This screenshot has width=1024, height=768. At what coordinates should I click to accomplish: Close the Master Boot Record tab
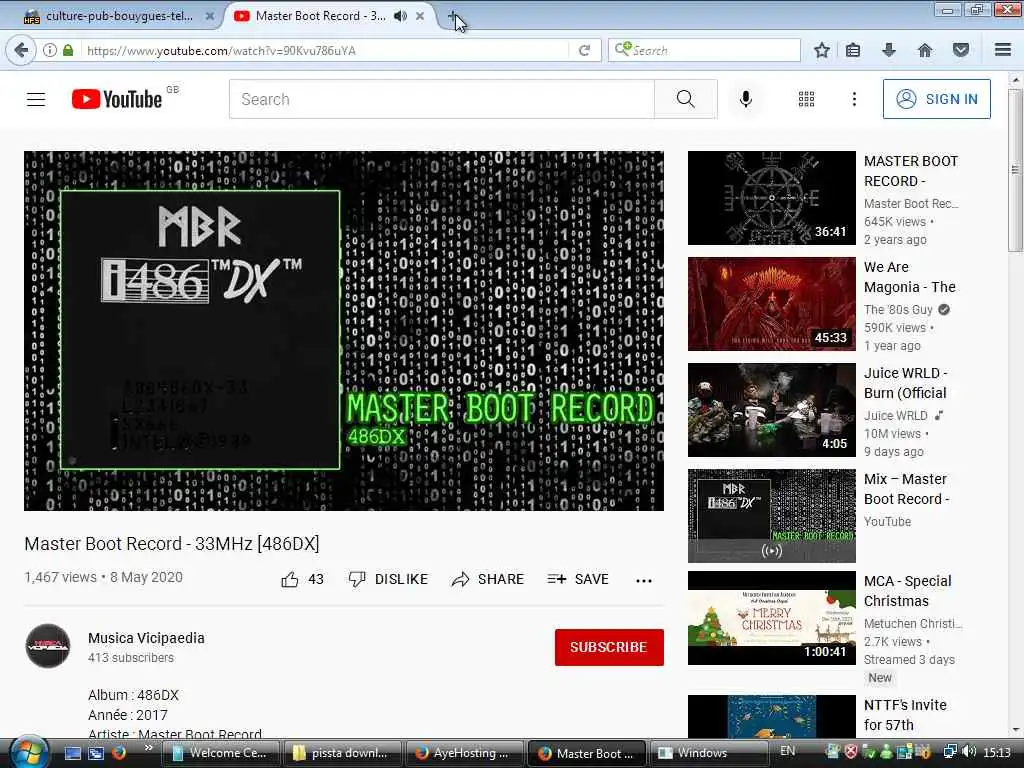(420, 16)
